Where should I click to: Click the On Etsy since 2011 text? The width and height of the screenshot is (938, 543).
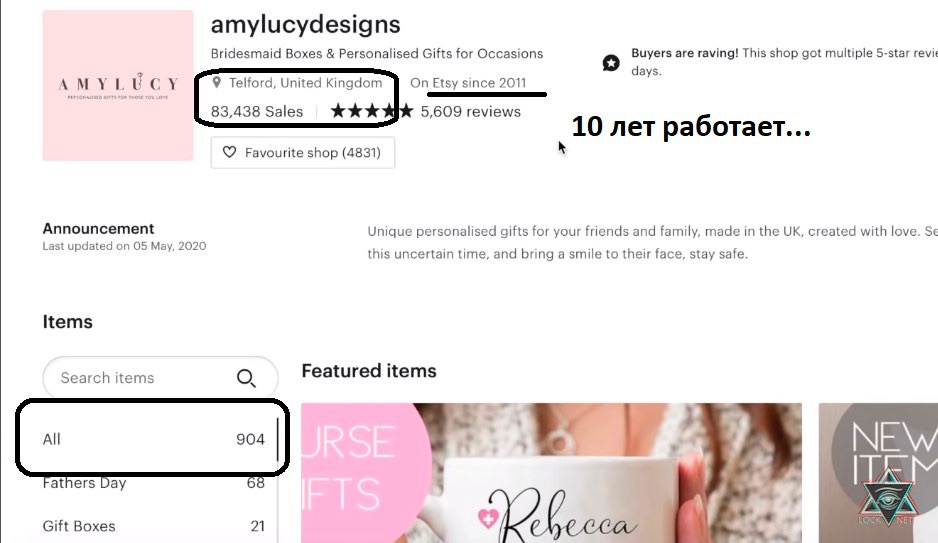point(468,83)
